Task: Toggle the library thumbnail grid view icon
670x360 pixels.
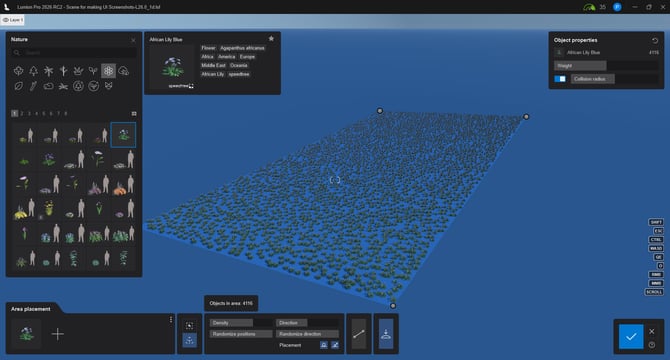Action: coord(134,114)
